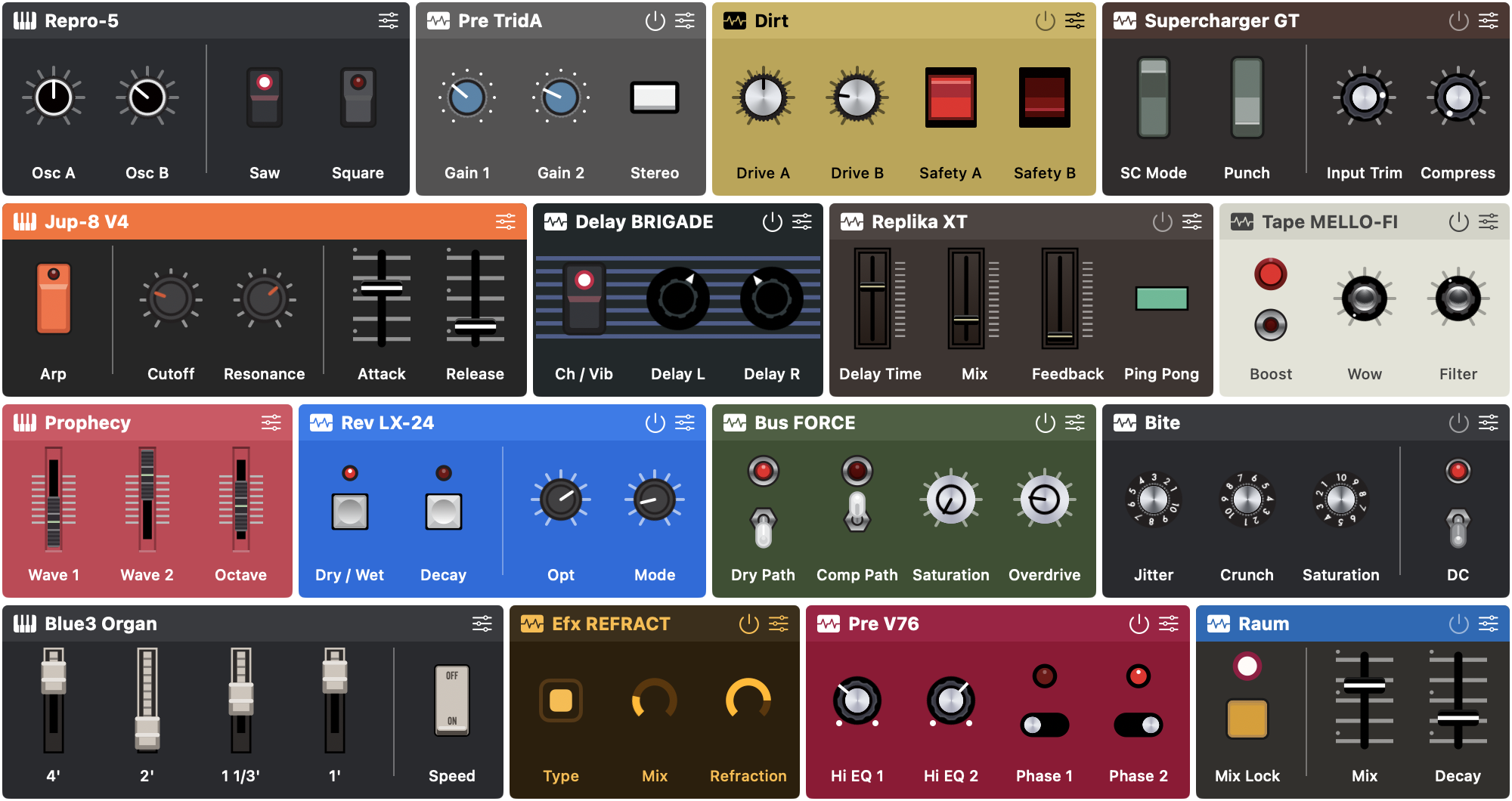Open Raum settings sliders icon
The image size is (1512, 801).
click(x=1489, y=623)
